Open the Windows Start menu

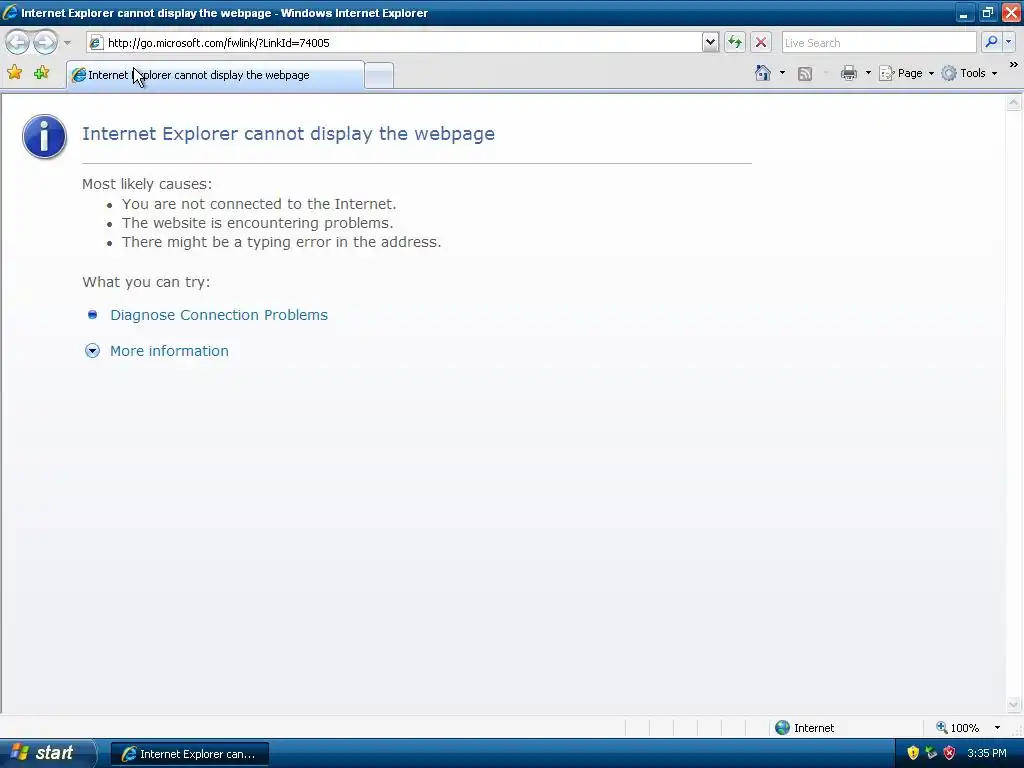(x=48, y=753)
